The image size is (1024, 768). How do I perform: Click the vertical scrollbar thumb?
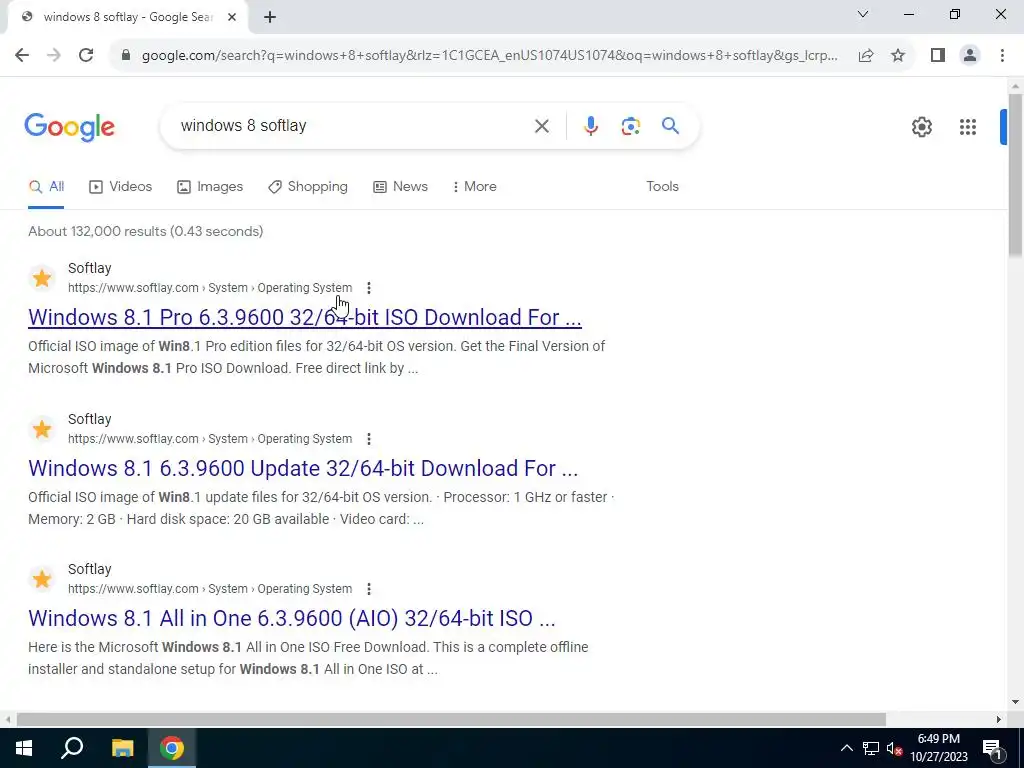coord(1015,175)
